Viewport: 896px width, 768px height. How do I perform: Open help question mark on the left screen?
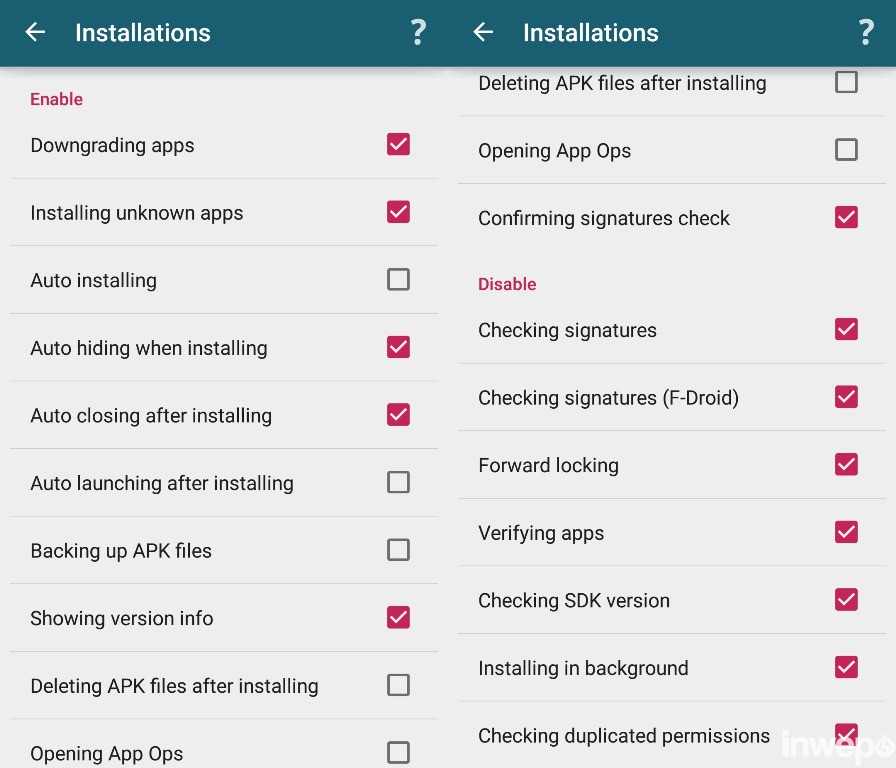coord(418,32)
